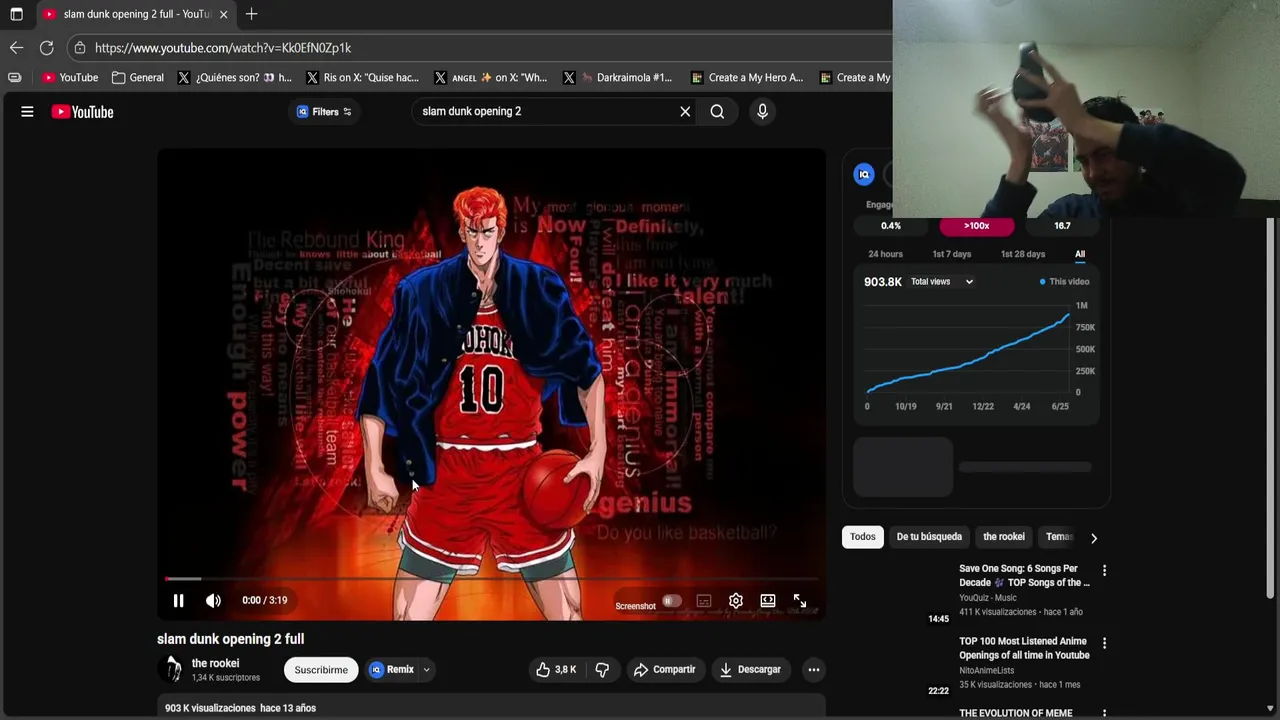This screenshot has height=720, width=1280.
Task: Click the browser address bar URL
Action: click(223, 48)
